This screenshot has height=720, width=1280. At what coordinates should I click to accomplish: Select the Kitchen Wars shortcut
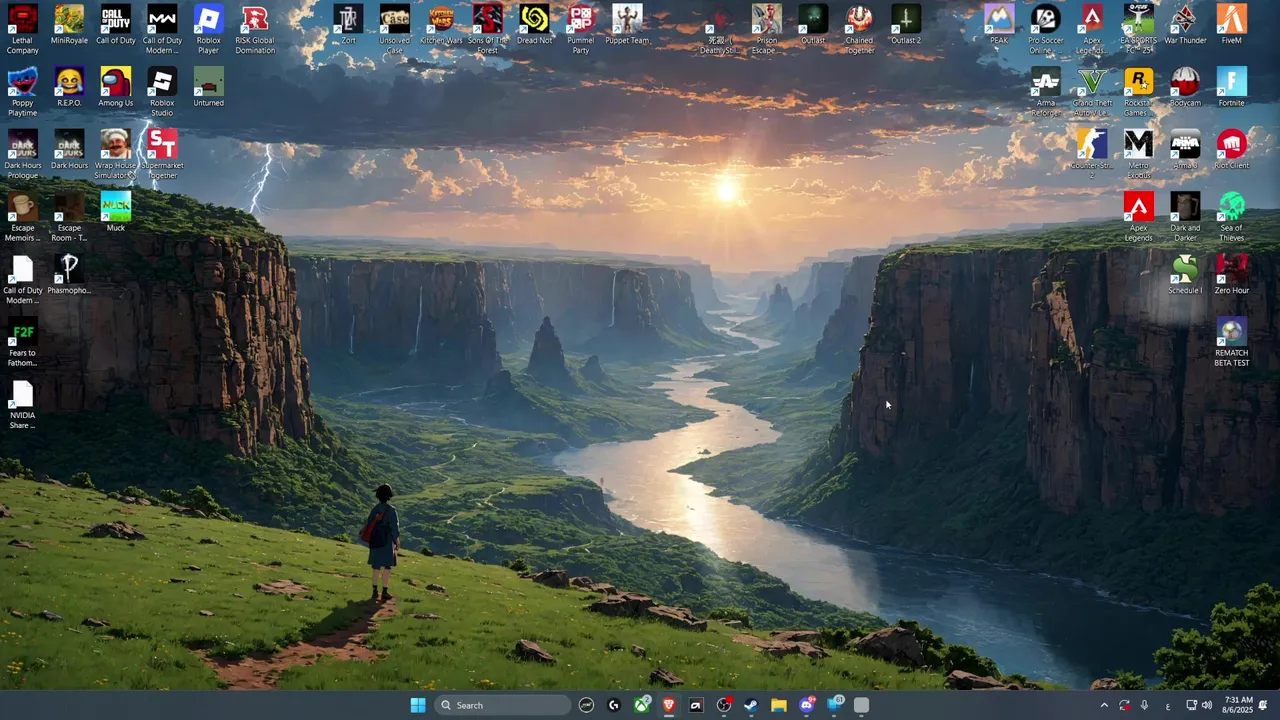[441, 25]
